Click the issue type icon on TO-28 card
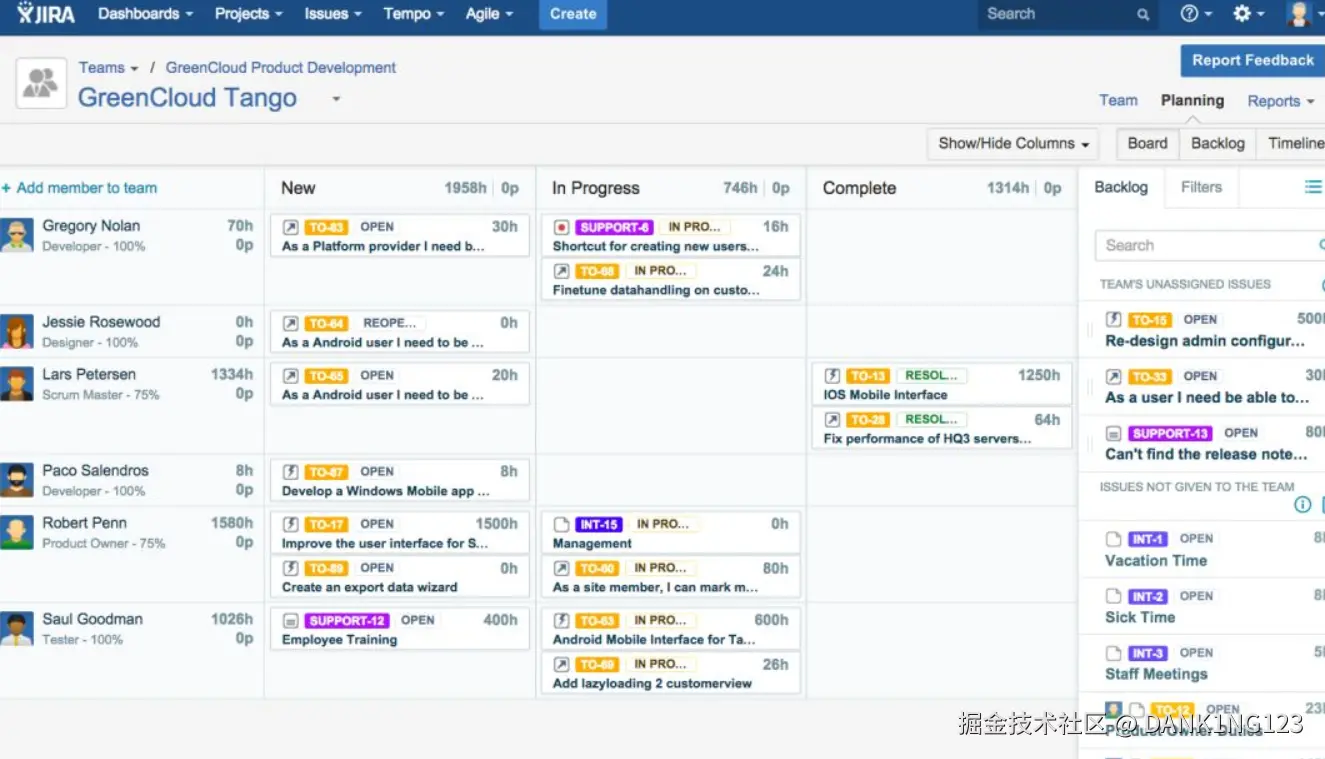The image size is (1325, 759). [832, 420]
